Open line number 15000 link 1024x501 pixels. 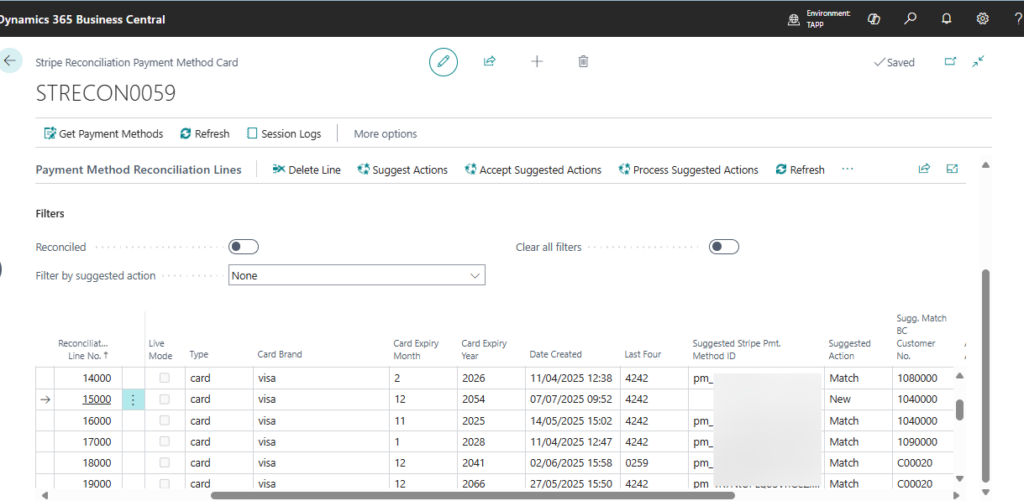[x=97, y=399]
